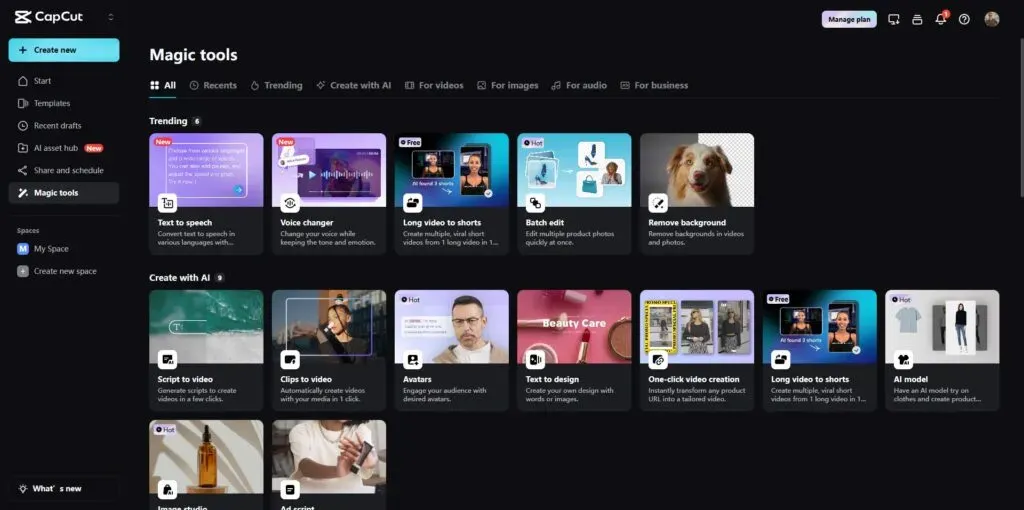
Task: Click the AI model tool icon
Action: (904, 360)
